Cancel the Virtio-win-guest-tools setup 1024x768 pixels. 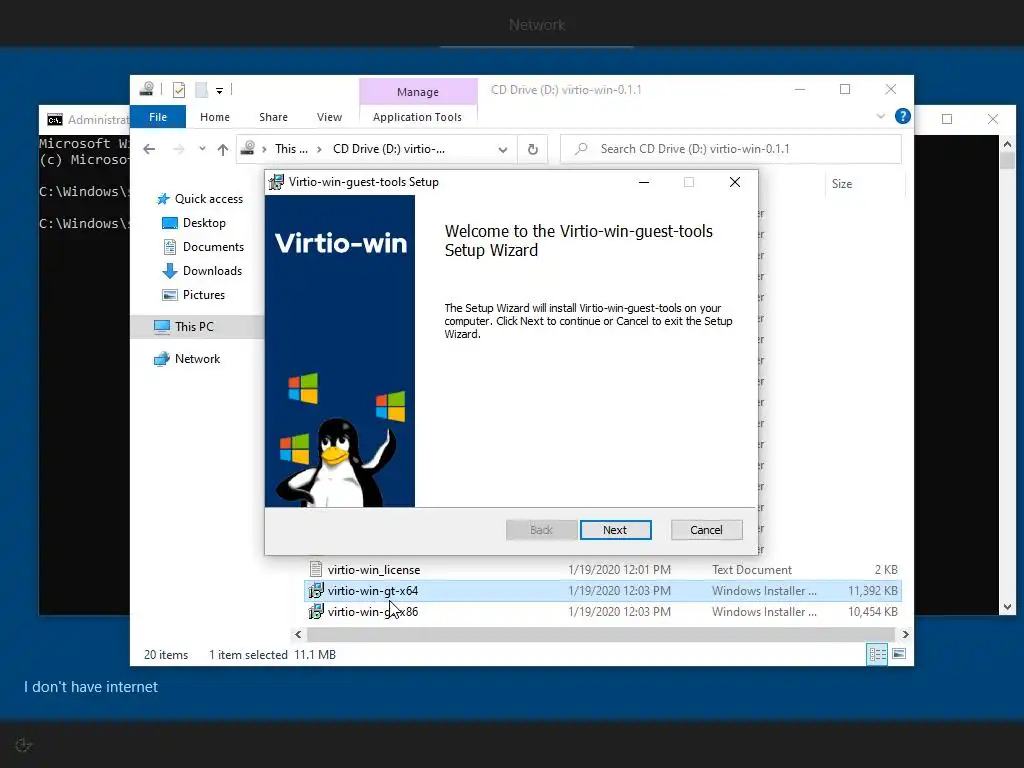(706, 530)
